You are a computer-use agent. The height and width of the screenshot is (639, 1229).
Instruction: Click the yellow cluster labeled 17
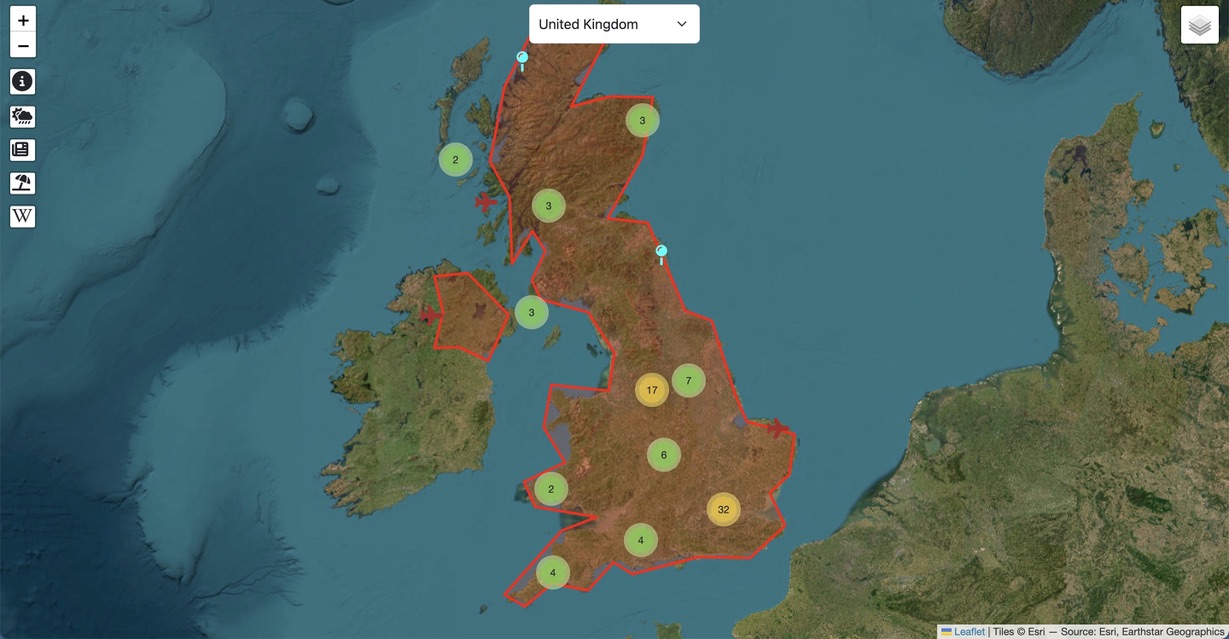point(651,388)
